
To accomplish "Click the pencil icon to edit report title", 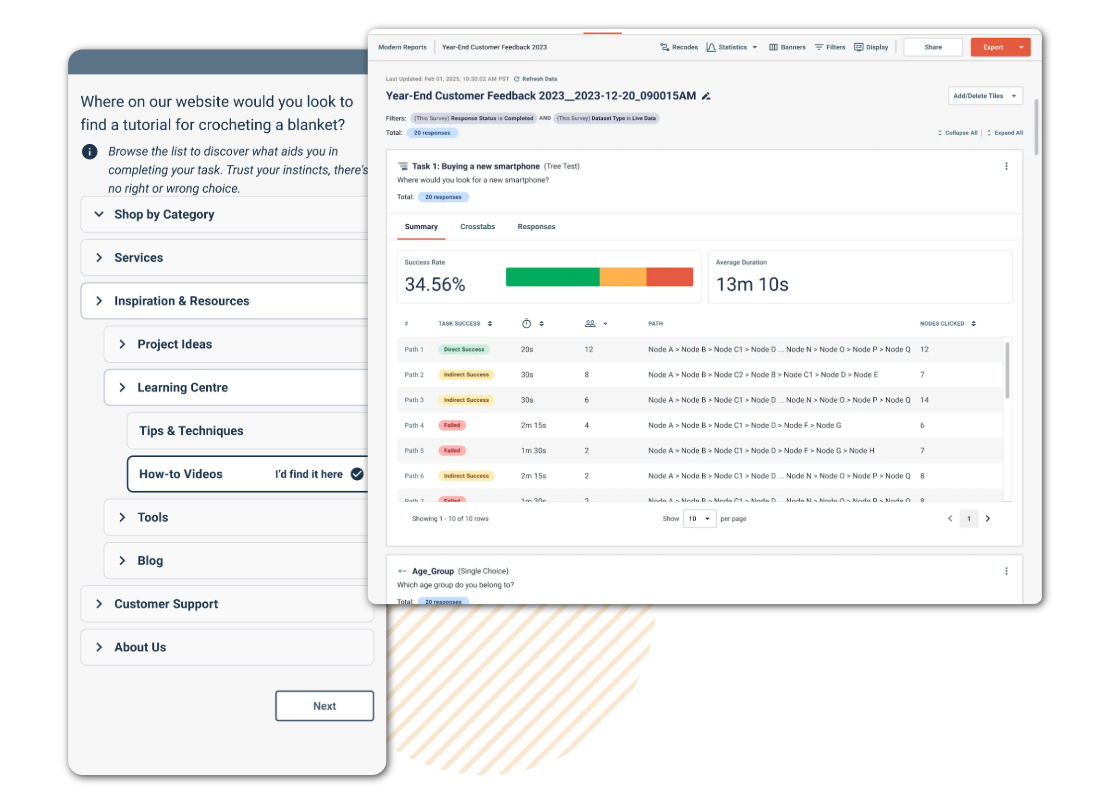I will click(x=706, y=96).
